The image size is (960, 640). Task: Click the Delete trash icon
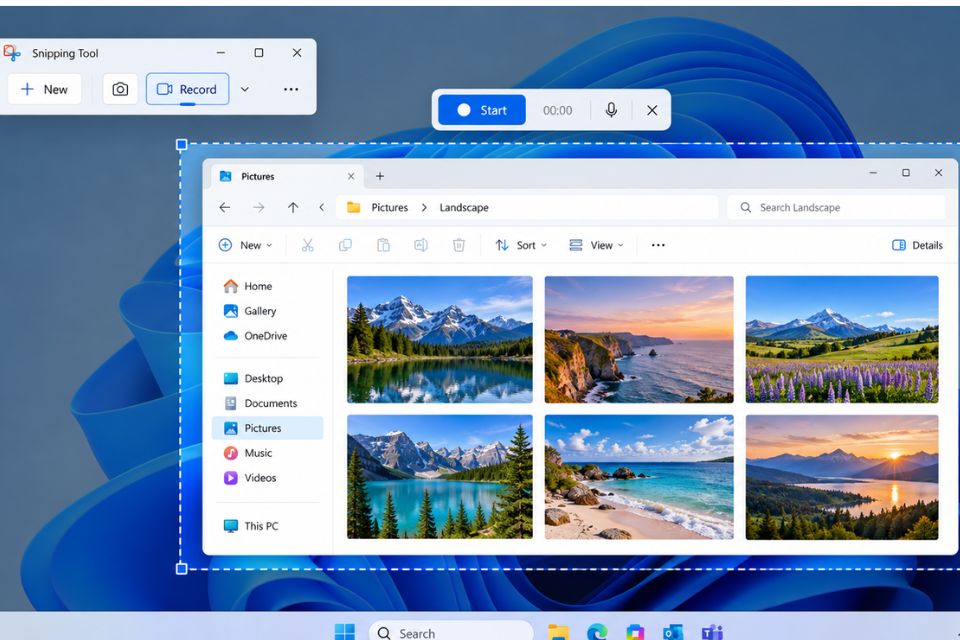point(459,246)
